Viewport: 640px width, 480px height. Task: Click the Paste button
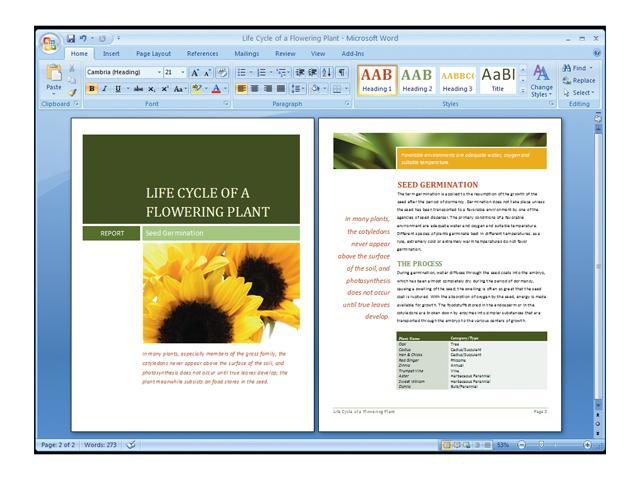[x=53, y=80]
